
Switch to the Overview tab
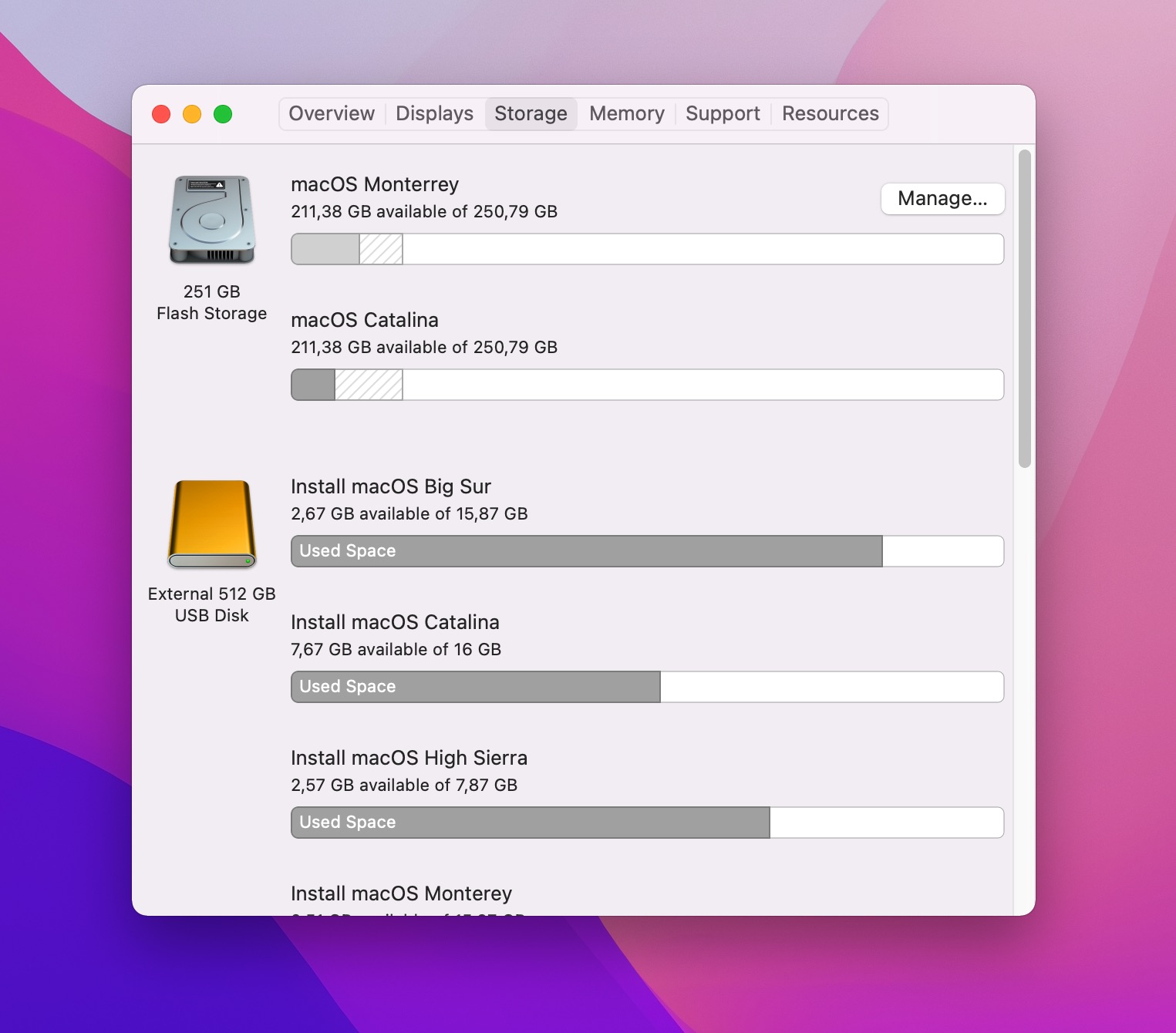coord(332,114)
